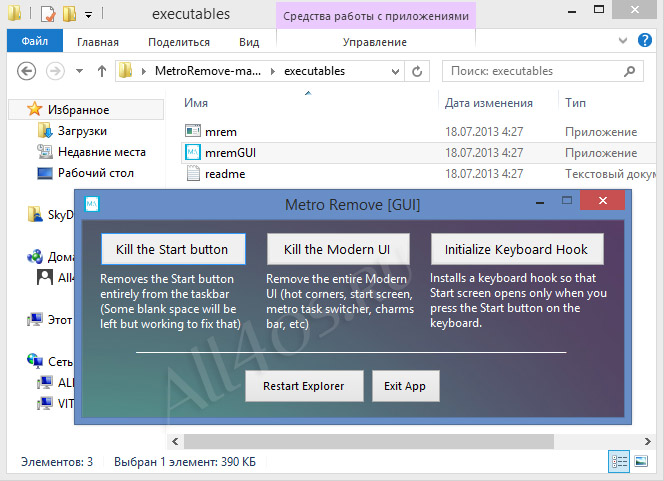This screenshot has width=664, height=481.
Task: Switch to the Главная ribbon tab
Action: coord(98,42)
